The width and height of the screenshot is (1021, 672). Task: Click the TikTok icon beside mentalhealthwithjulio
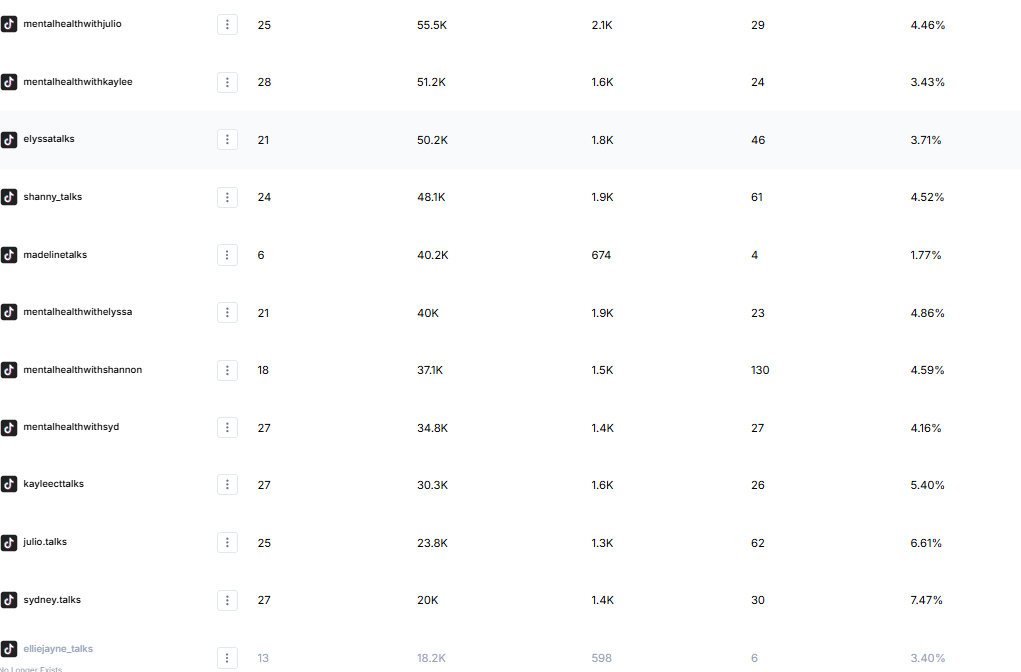[9, 24]
